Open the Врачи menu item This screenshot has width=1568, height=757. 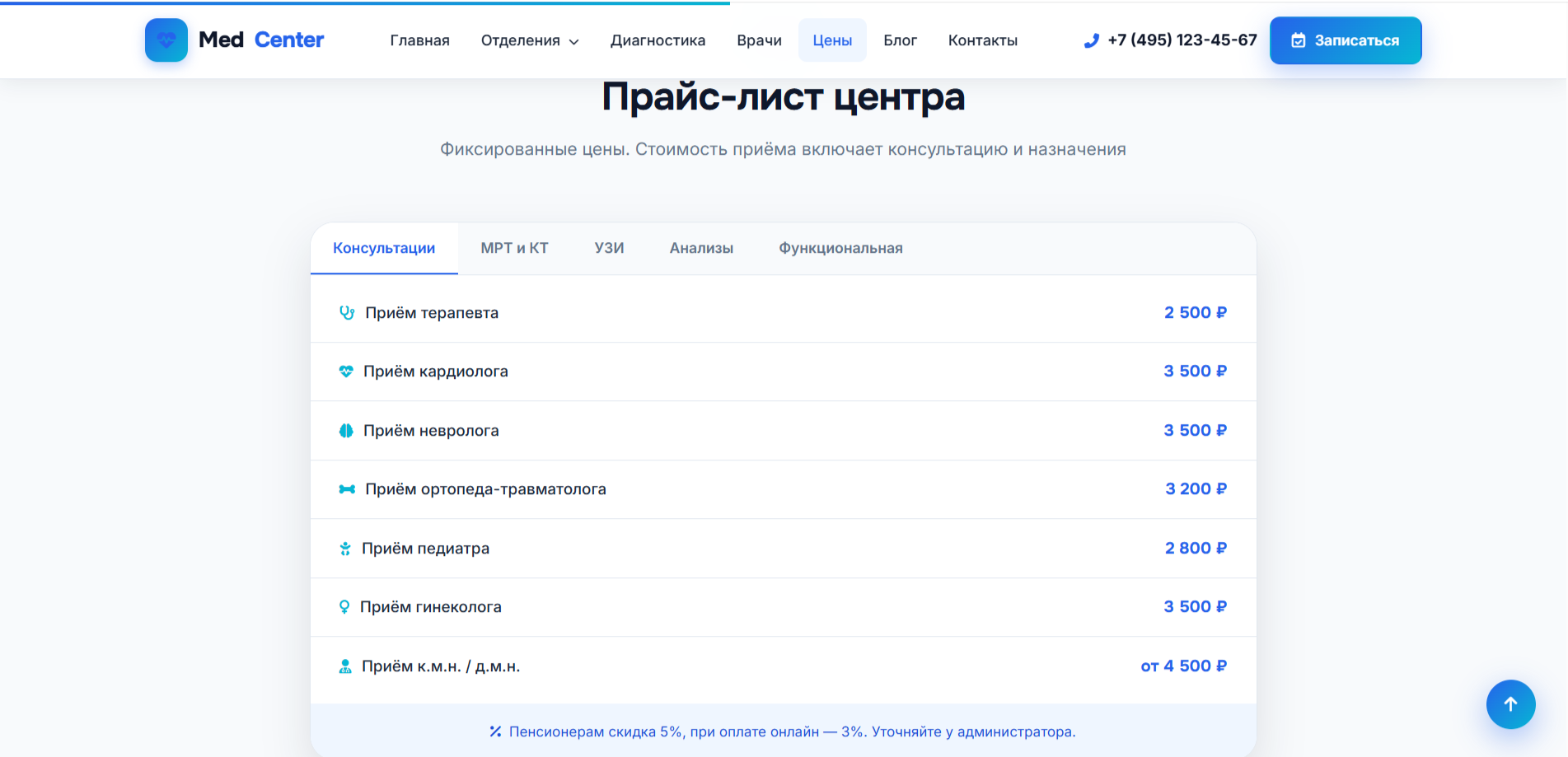click(759, 40)
